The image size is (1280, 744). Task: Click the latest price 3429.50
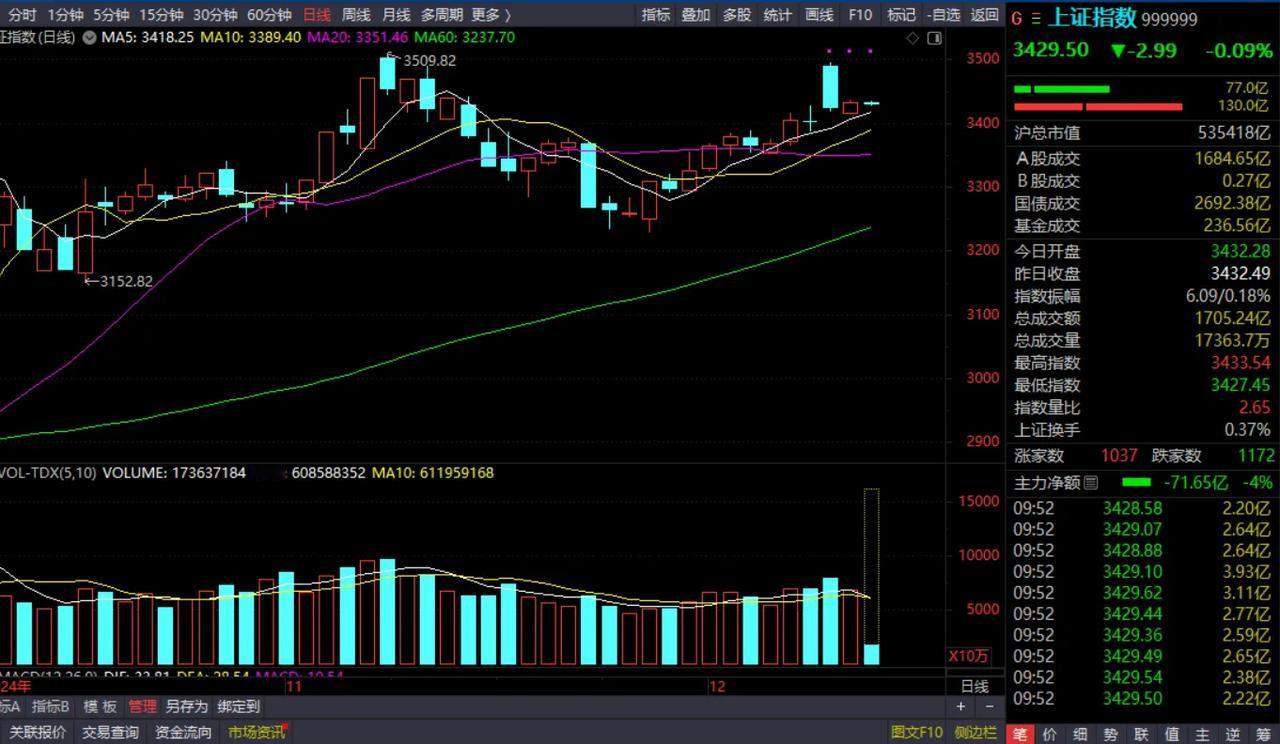click(1051, 50)
